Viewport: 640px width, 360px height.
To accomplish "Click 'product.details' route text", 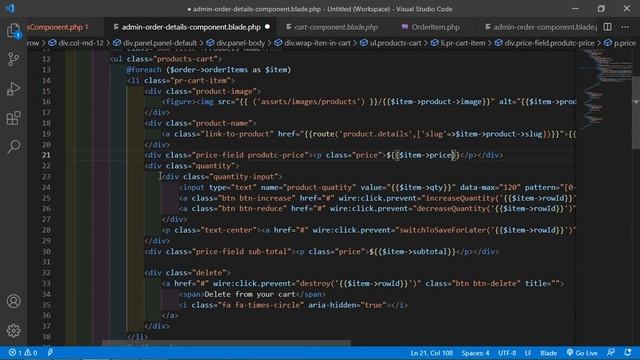I will (x=375, y=134).
